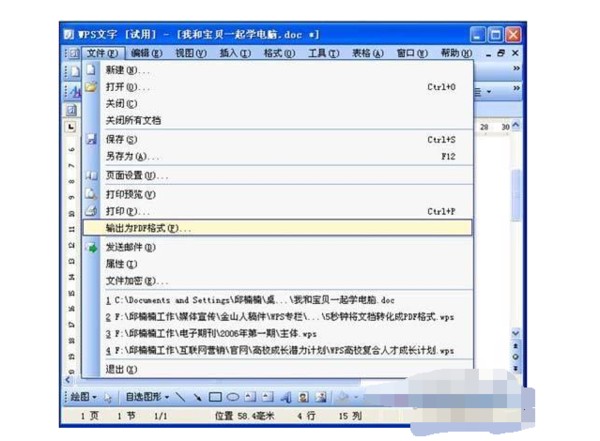Screen dimensions: 600x441
Task: Click the open folder icon beside 打开
Action: 91,87
